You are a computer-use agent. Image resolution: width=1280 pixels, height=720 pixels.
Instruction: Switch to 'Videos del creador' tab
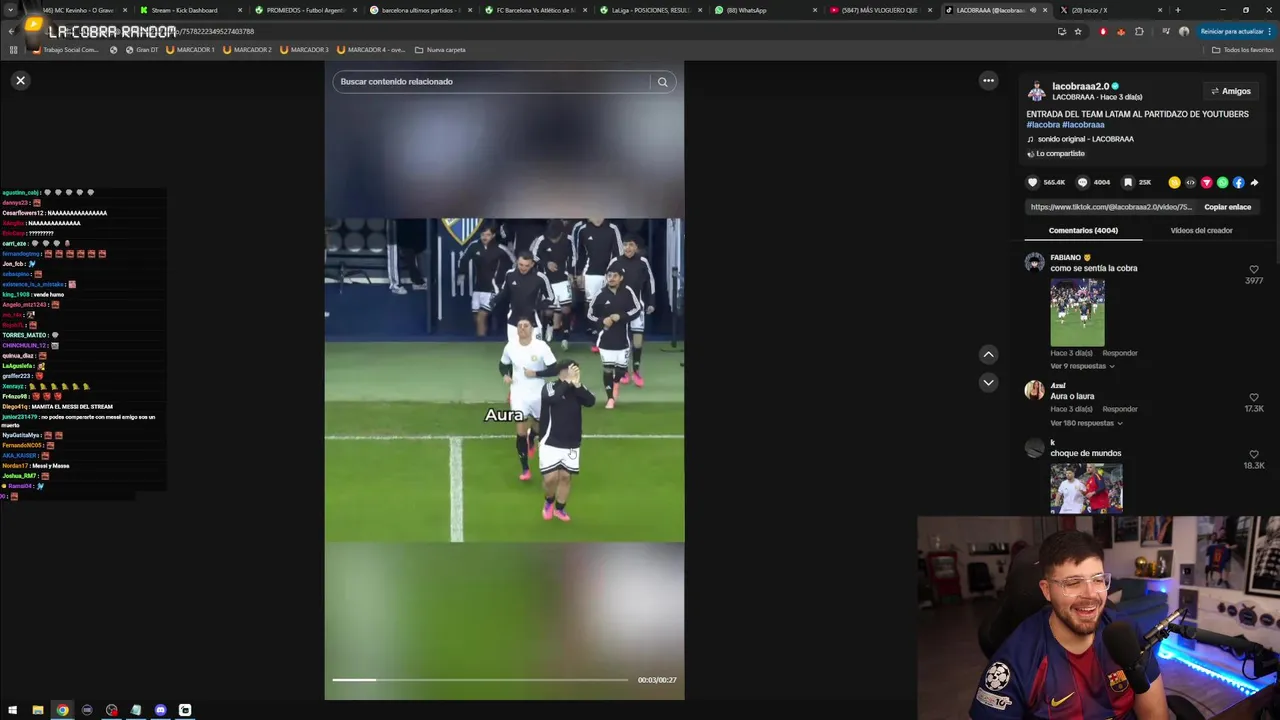click(x=1201, y=230)
